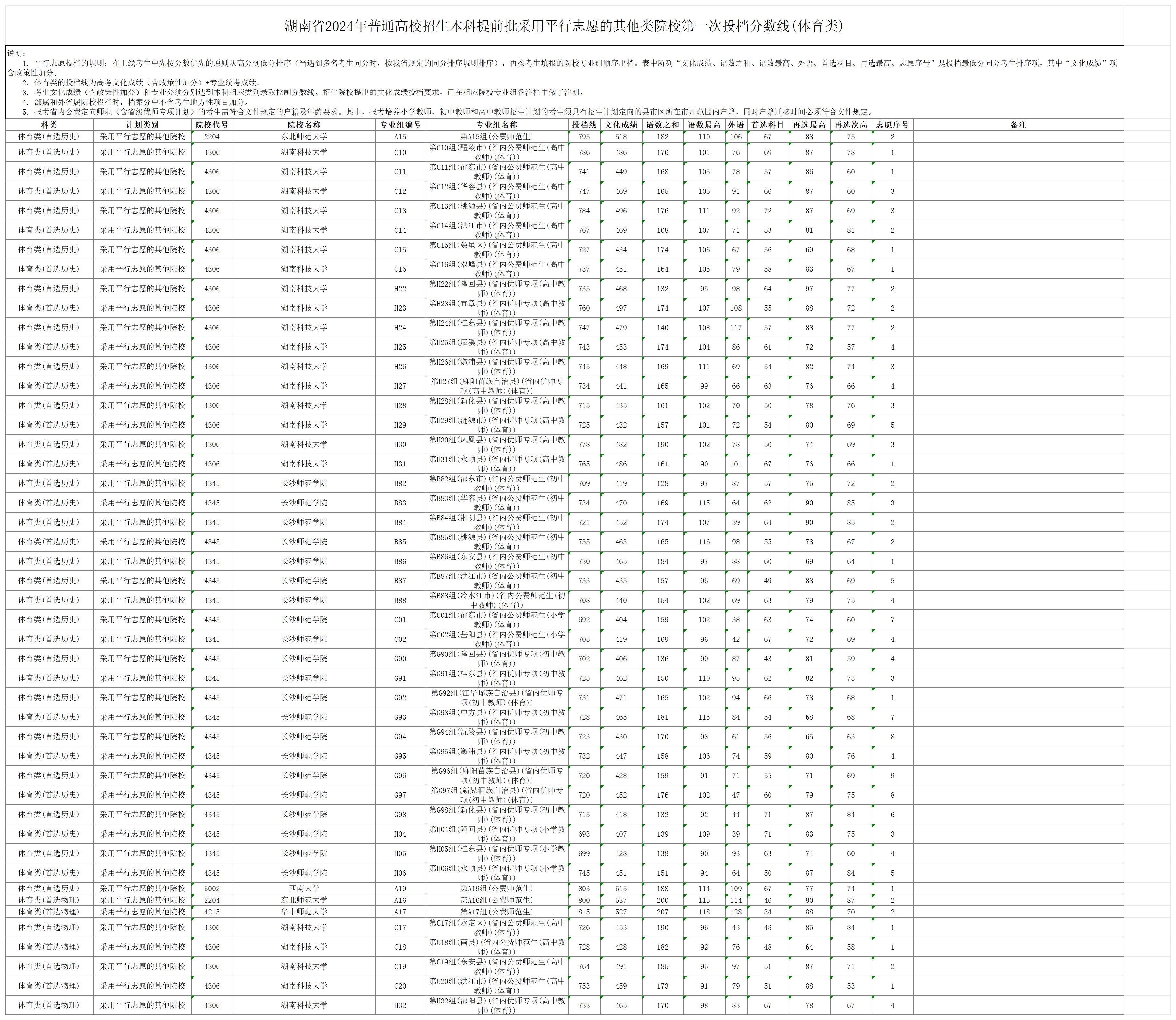Select group code cell H06
The width and height of the screenshot is (1176, 1020).
400,873
